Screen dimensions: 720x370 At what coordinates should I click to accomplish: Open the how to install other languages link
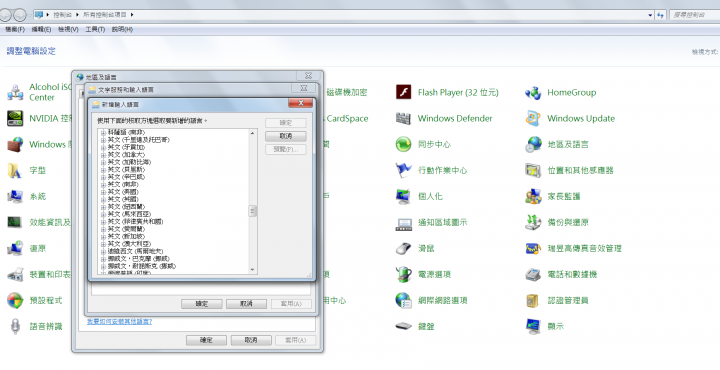[x=119, y=322]
